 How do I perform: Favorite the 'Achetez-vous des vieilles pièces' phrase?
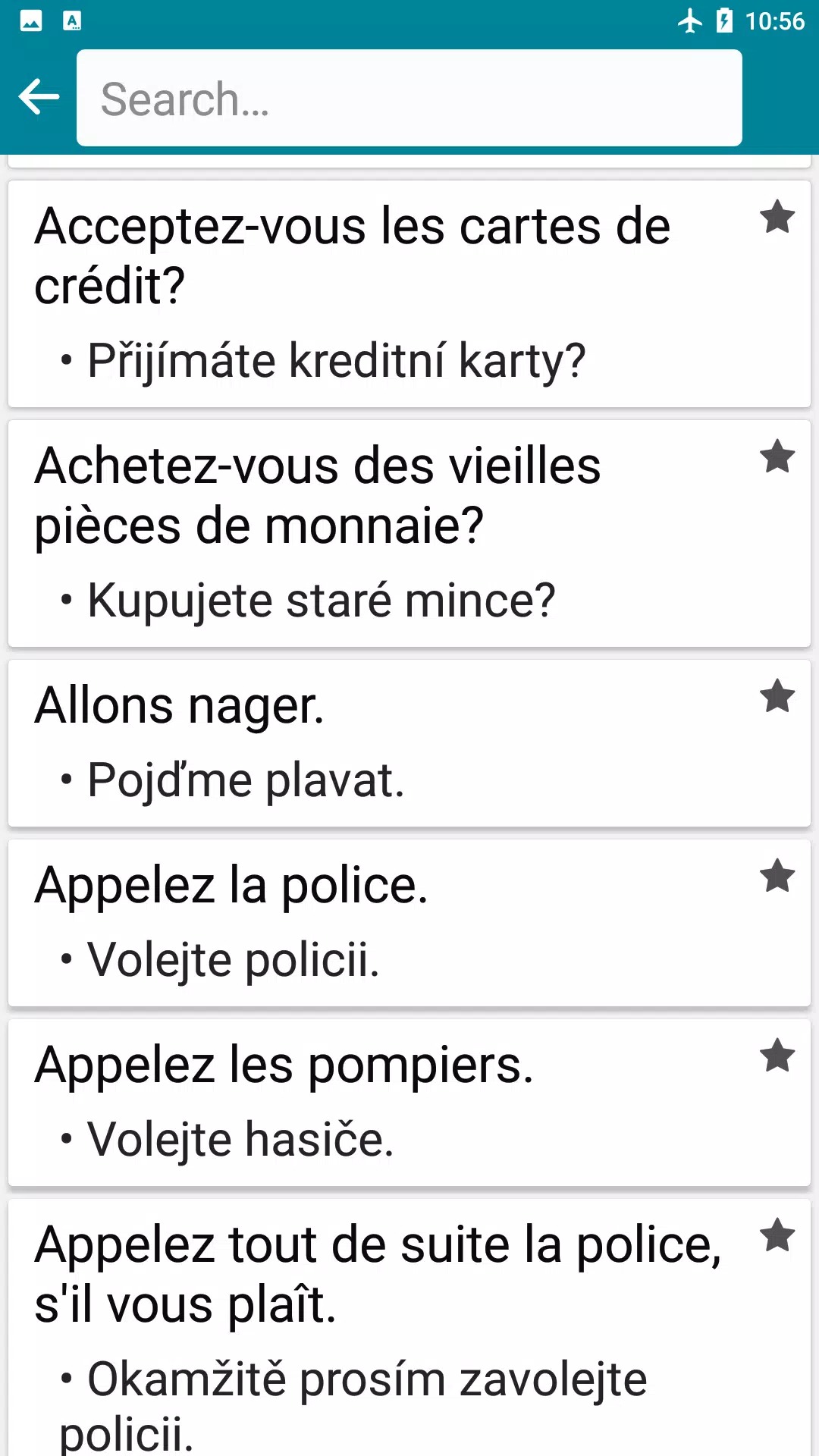point(777,457)
